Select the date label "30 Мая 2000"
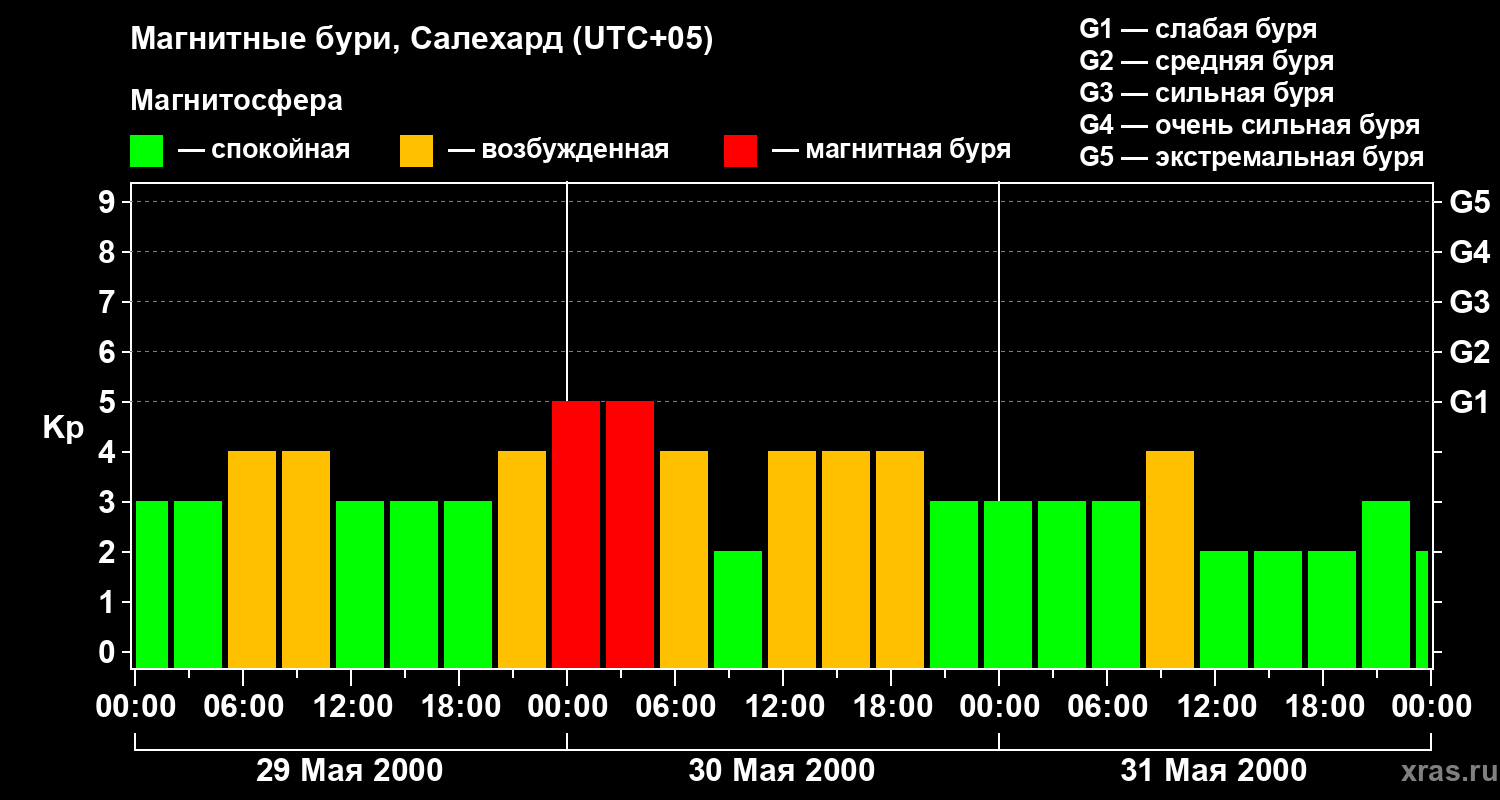Image resolution: width=1500 pixels, height=800 pixels. pyautogui.click(x=782, y=771)
